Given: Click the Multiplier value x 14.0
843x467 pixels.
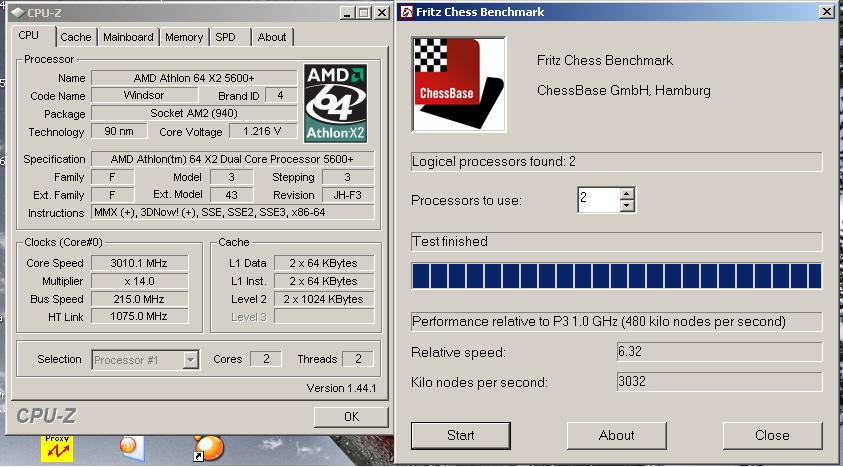Looking at the screenshot, I should [140, 281].
